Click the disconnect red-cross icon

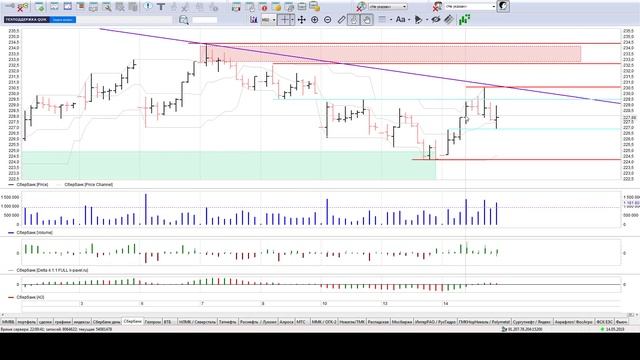[x=22, y=7]
